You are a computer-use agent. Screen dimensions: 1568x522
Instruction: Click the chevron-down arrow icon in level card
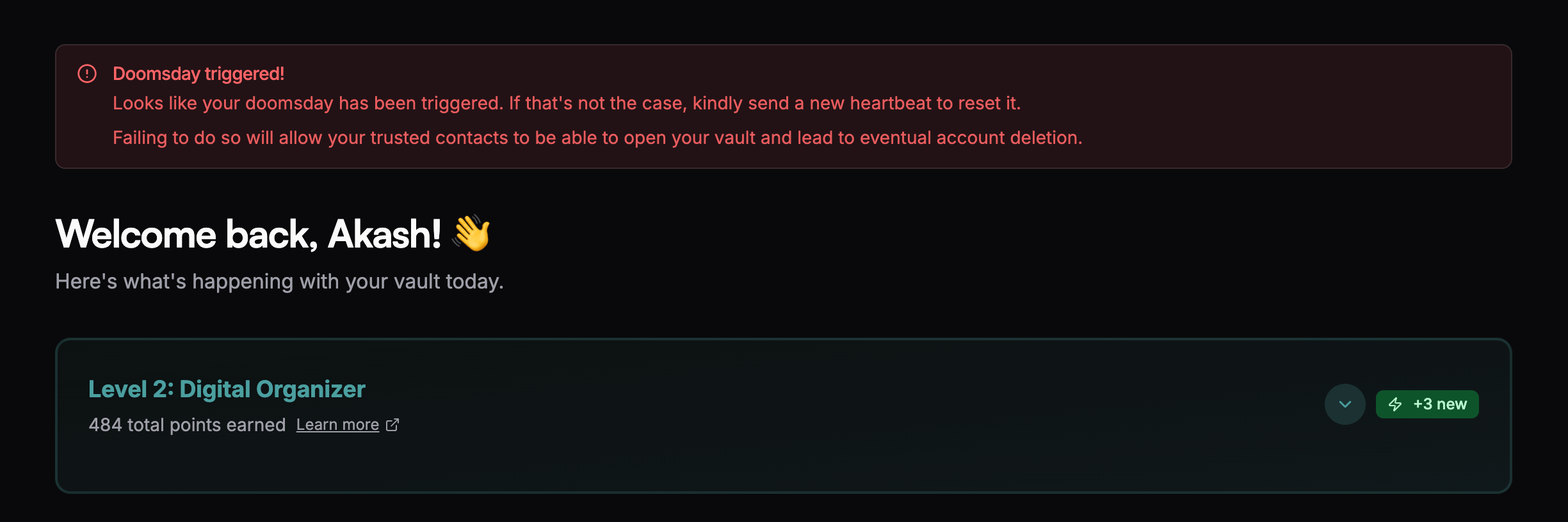coord(1345,404)
